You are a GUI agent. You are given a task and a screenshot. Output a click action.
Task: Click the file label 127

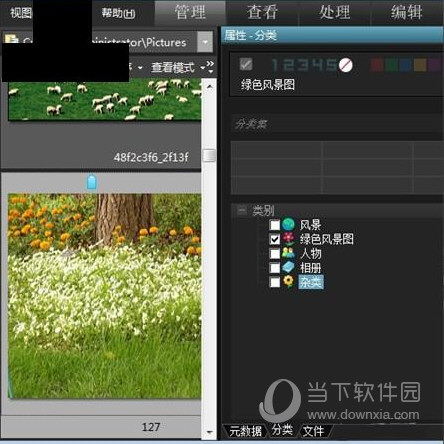[151, 427]
